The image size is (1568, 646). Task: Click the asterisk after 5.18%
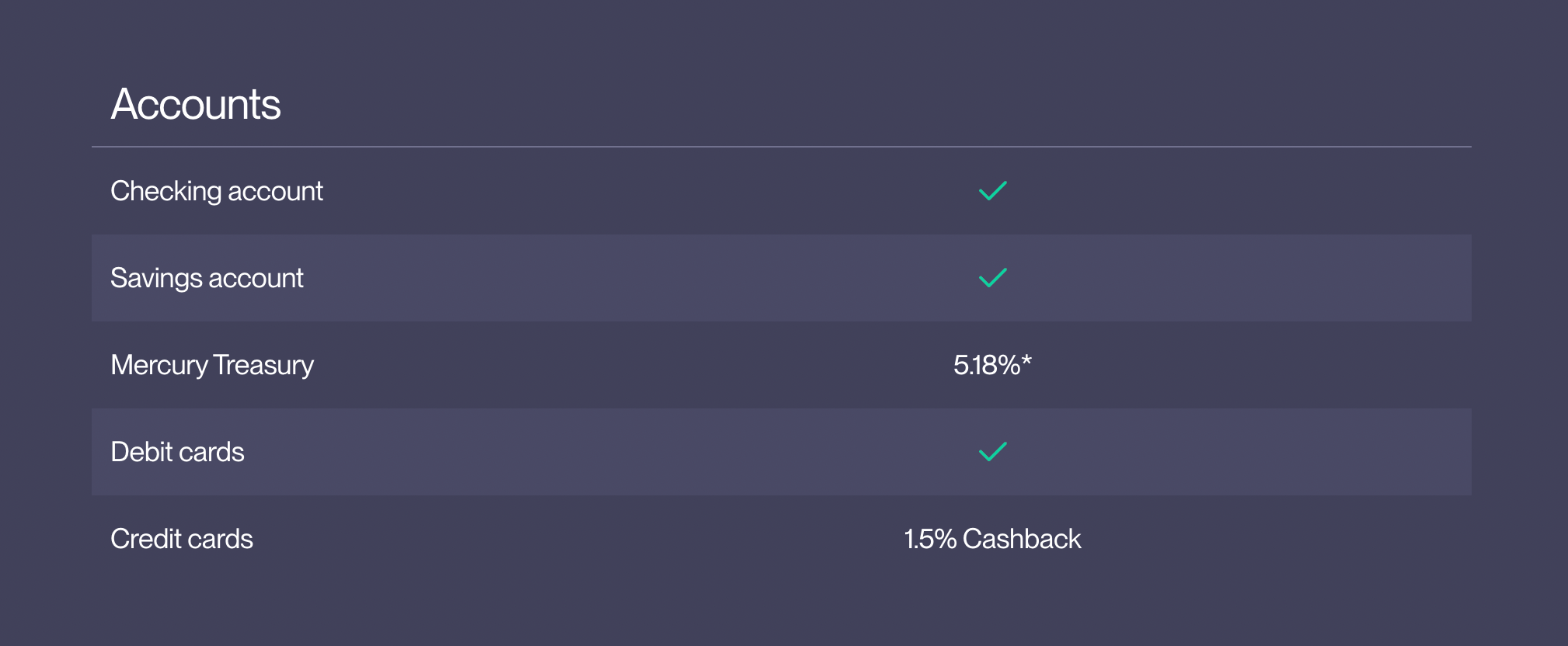pos(1026,361)
